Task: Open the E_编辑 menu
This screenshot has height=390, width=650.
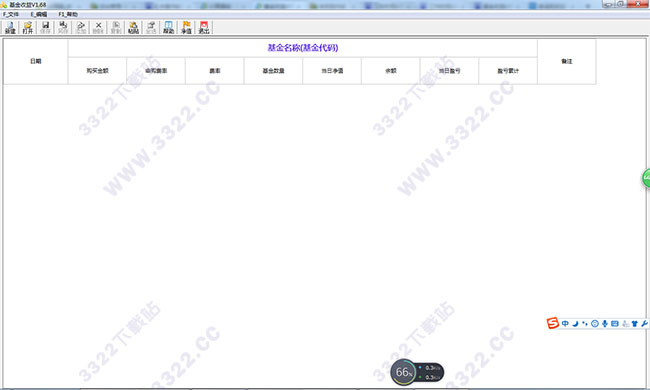Action: coord(39,15)
